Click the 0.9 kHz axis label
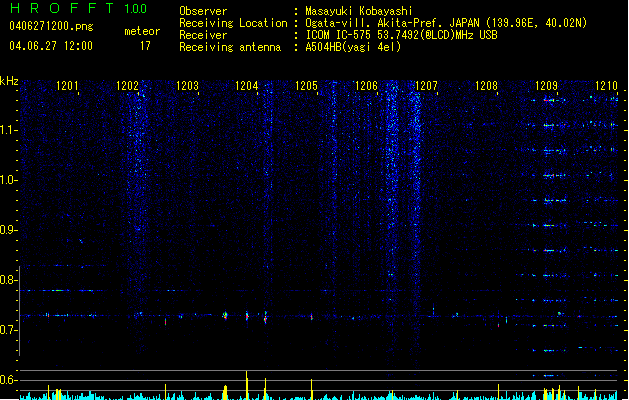This screenshot has width=629, height=400. pos(9,230)
